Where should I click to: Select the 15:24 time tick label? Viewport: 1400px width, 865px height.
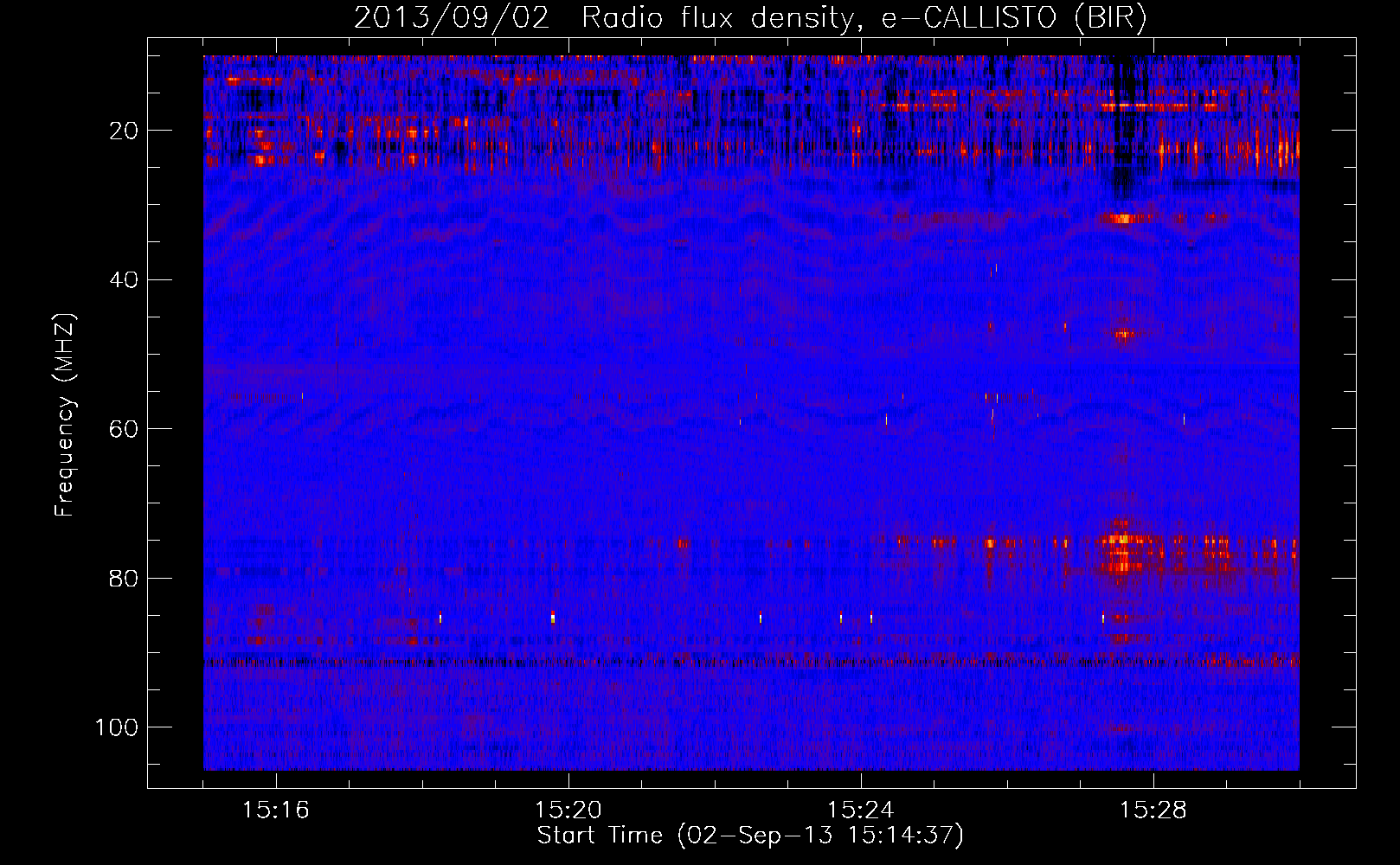pyautogui.click(x=861, y=811)
